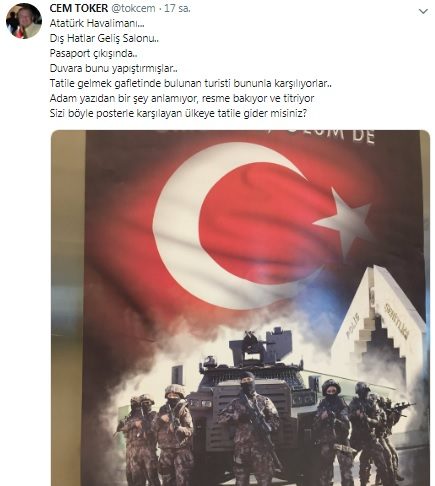The image size is (435, 486).
Task: Click the line 'Pasaport çıkışında..'
Action: pyautogui.click(x=94, y=53)
